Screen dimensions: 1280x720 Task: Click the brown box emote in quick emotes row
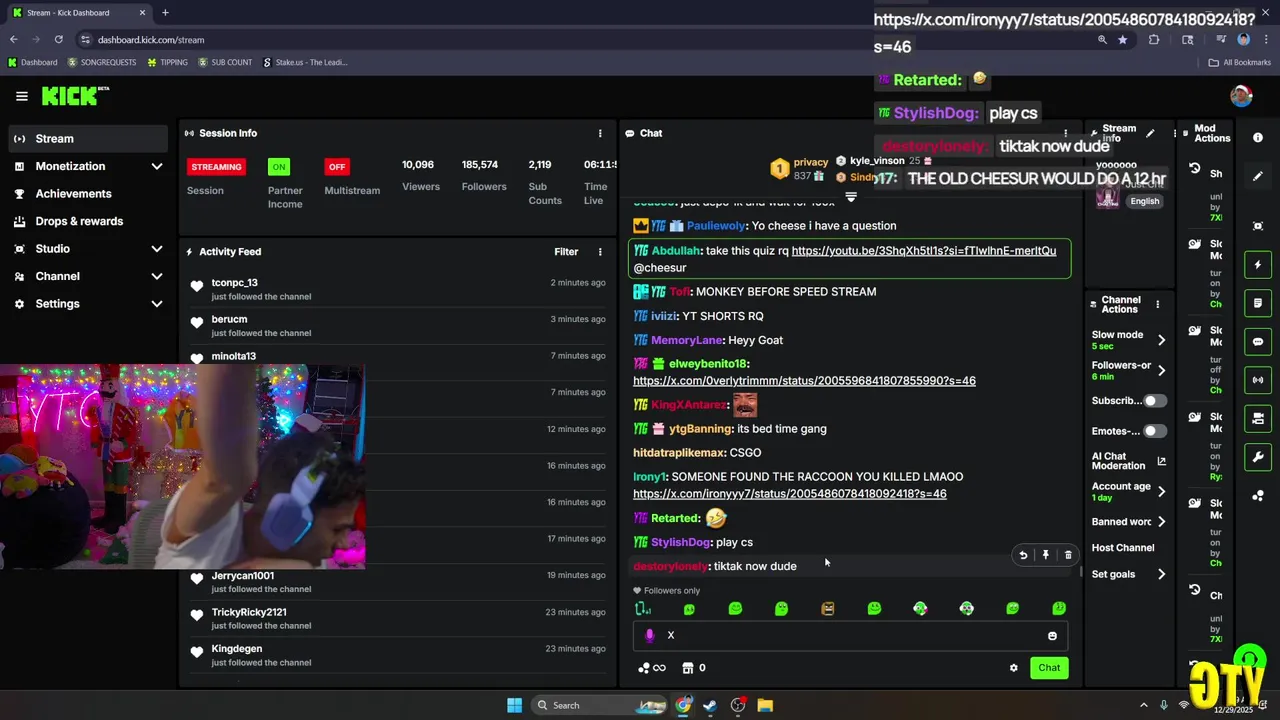click(x=828, y=608)
